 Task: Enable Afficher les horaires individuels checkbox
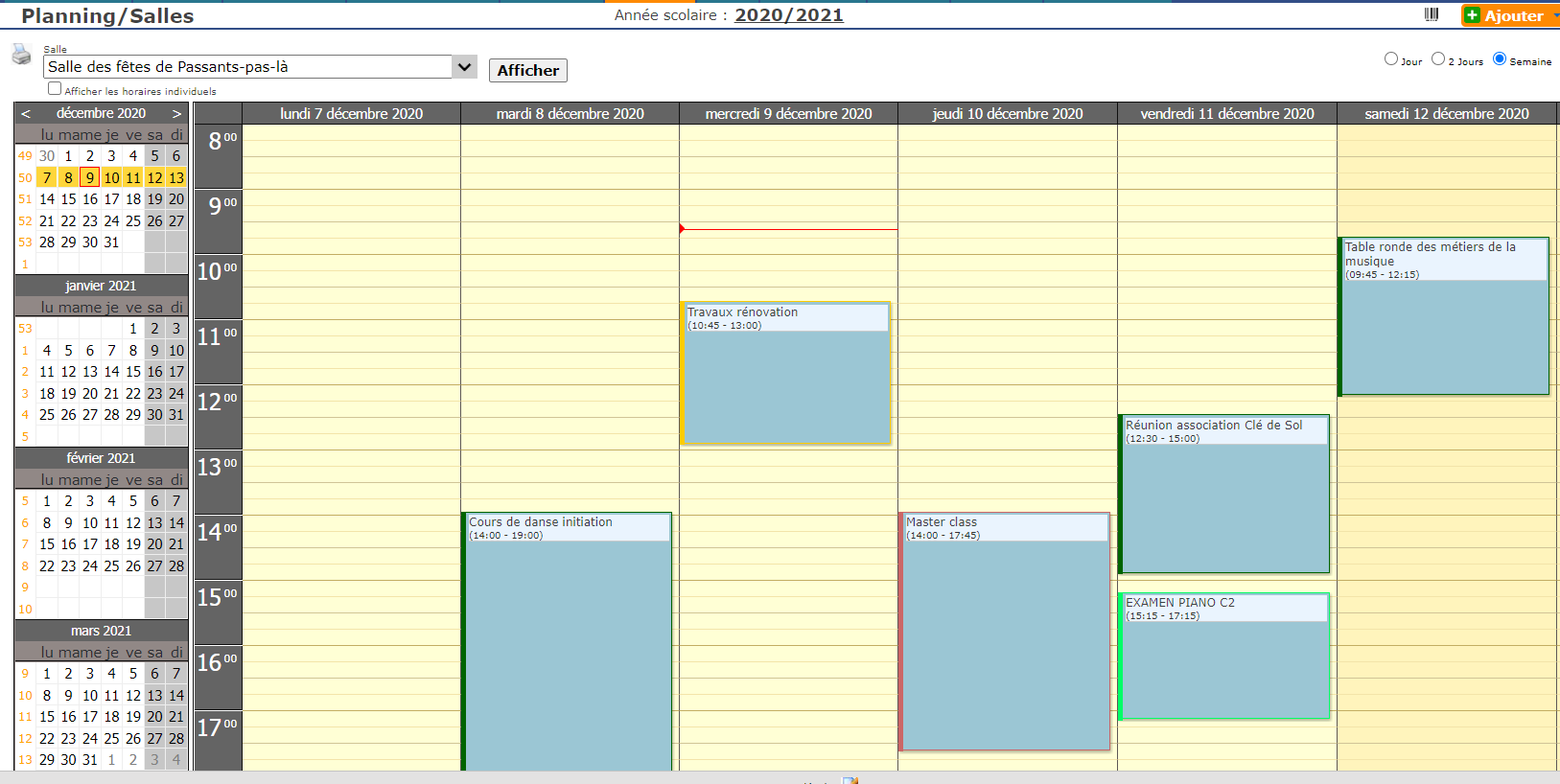(x=55, y=88)
